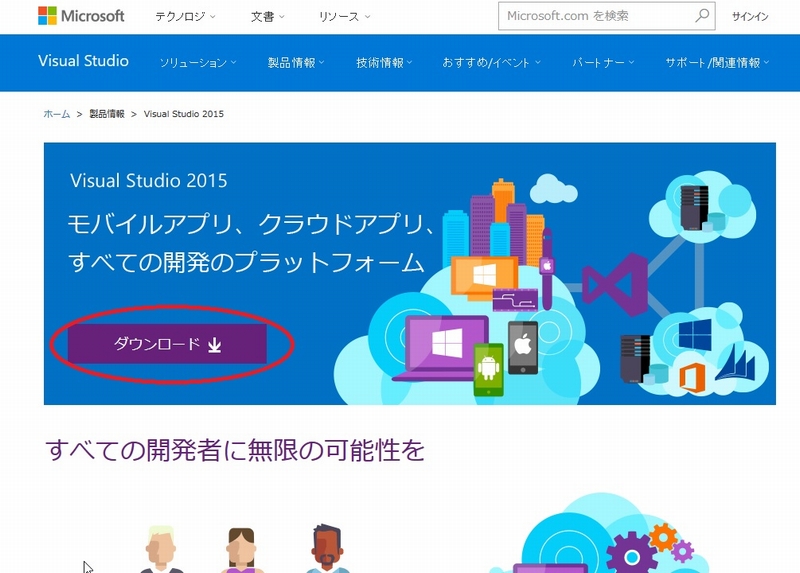Click the grey Apple iPhone icon
Screen dimensions: 800x573
coord(522,348)
